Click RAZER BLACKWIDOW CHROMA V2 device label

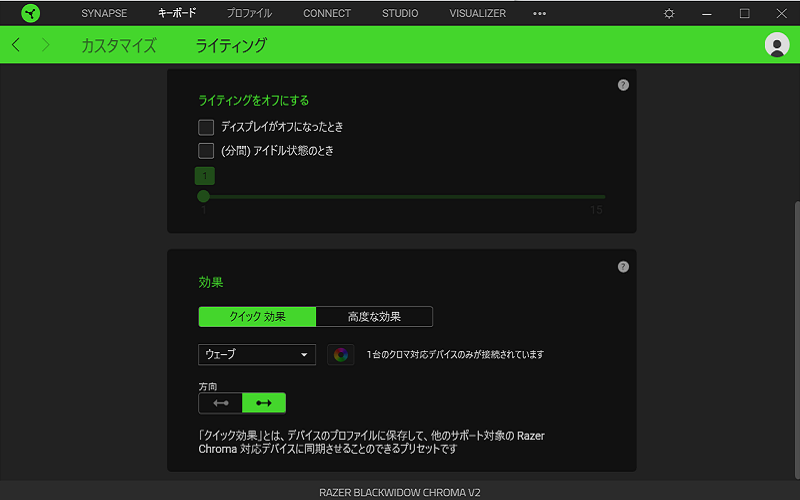click(x=400, y=492)
